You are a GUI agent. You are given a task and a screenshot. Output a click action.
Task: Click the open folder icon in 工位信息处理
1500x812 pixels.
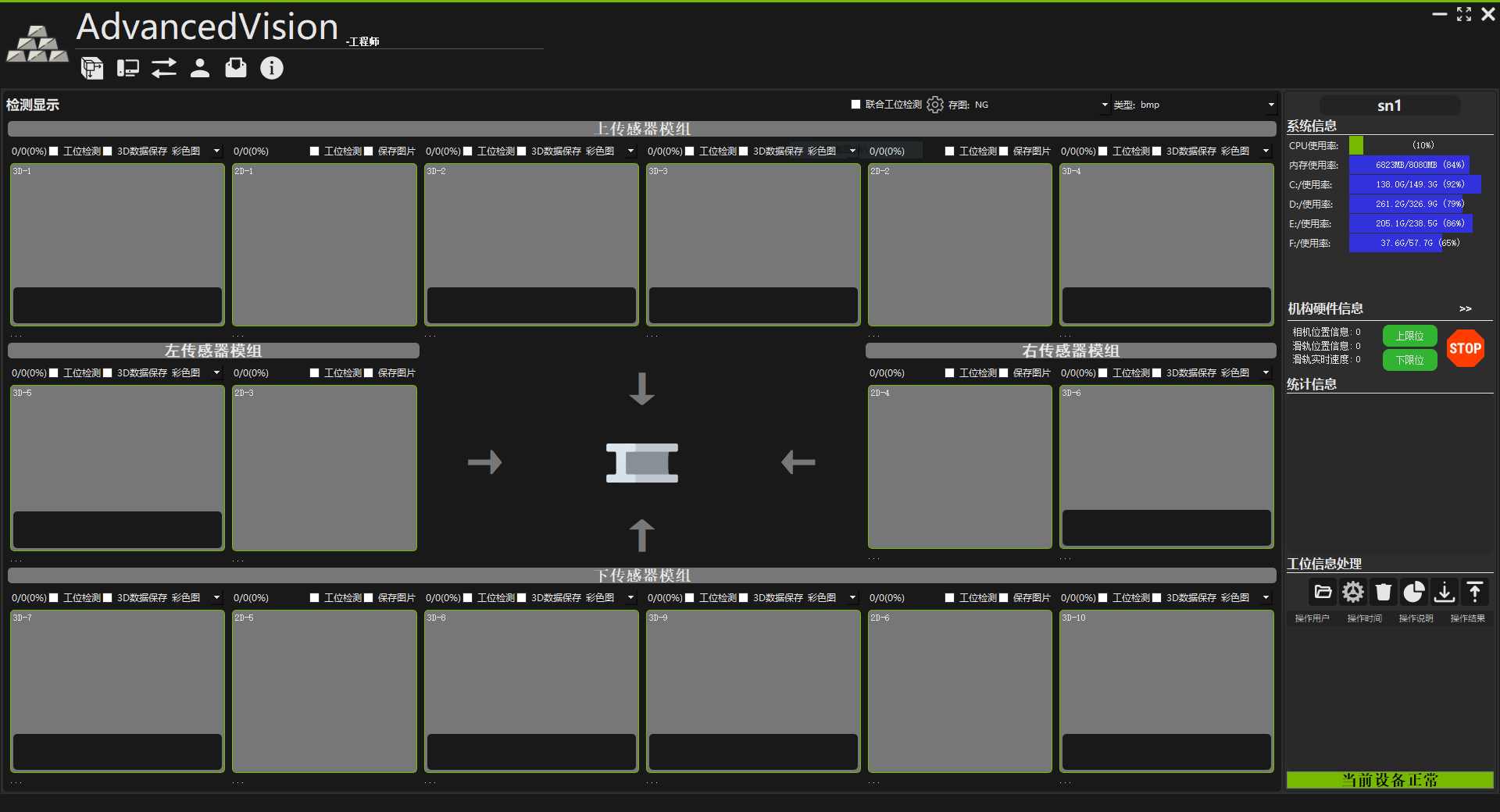(1323, 593)
